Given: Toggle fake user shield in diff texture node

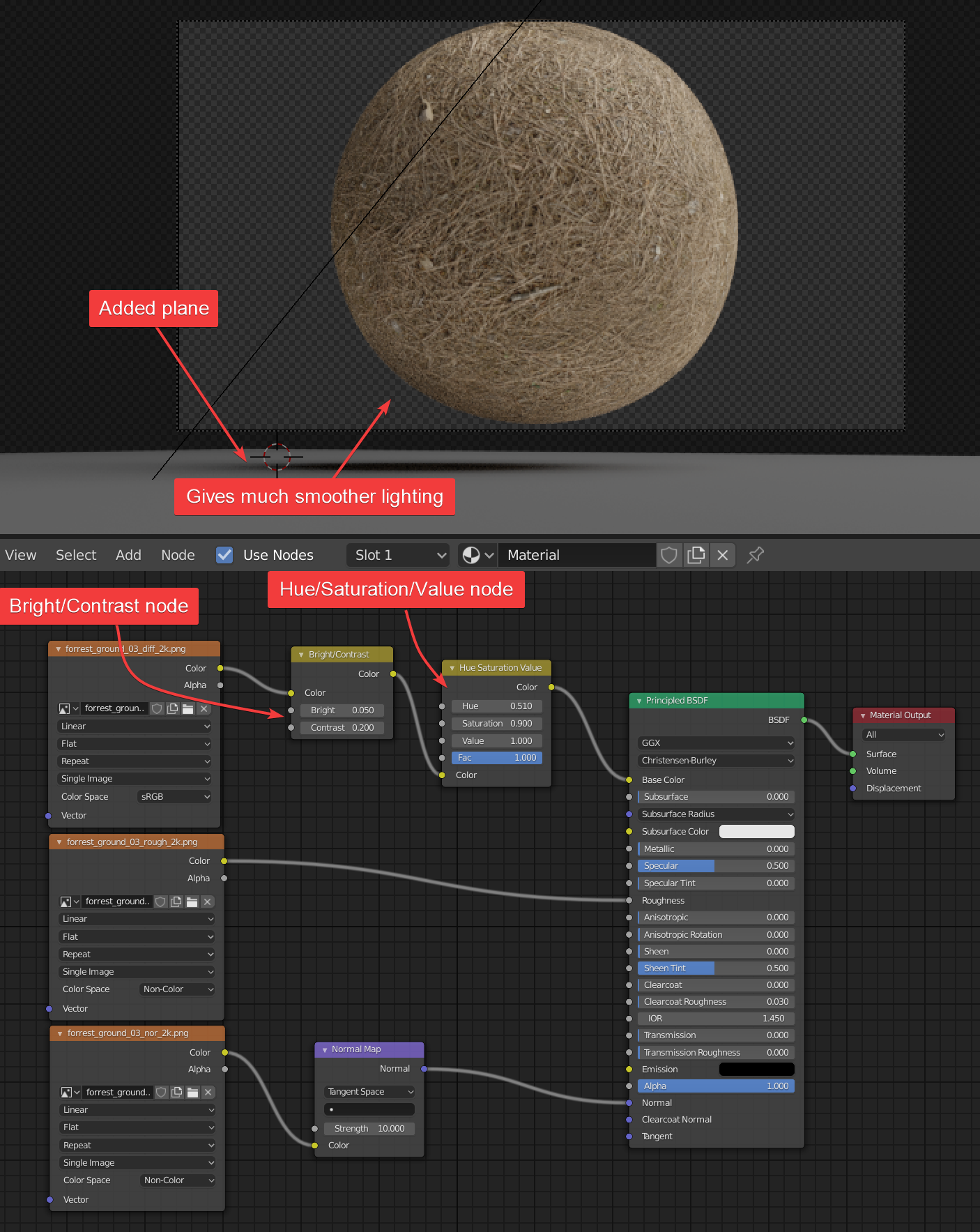Looking at the screenshot, I should coord(158,708).
